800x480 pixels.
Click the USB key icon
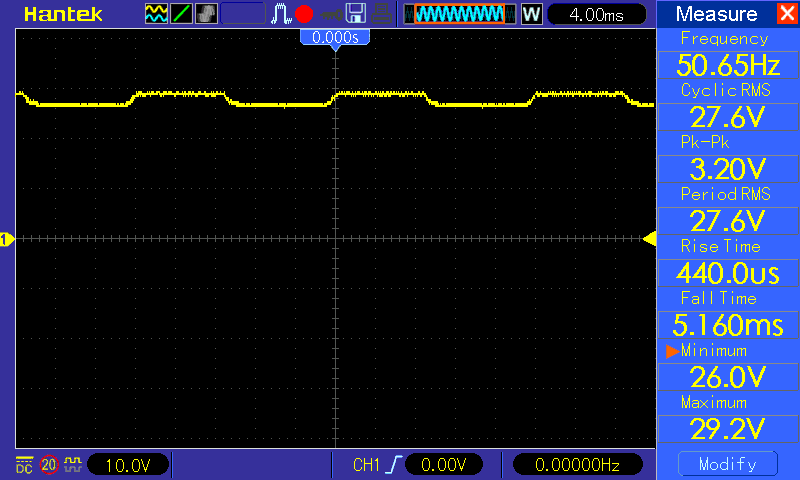click(332, 14)
